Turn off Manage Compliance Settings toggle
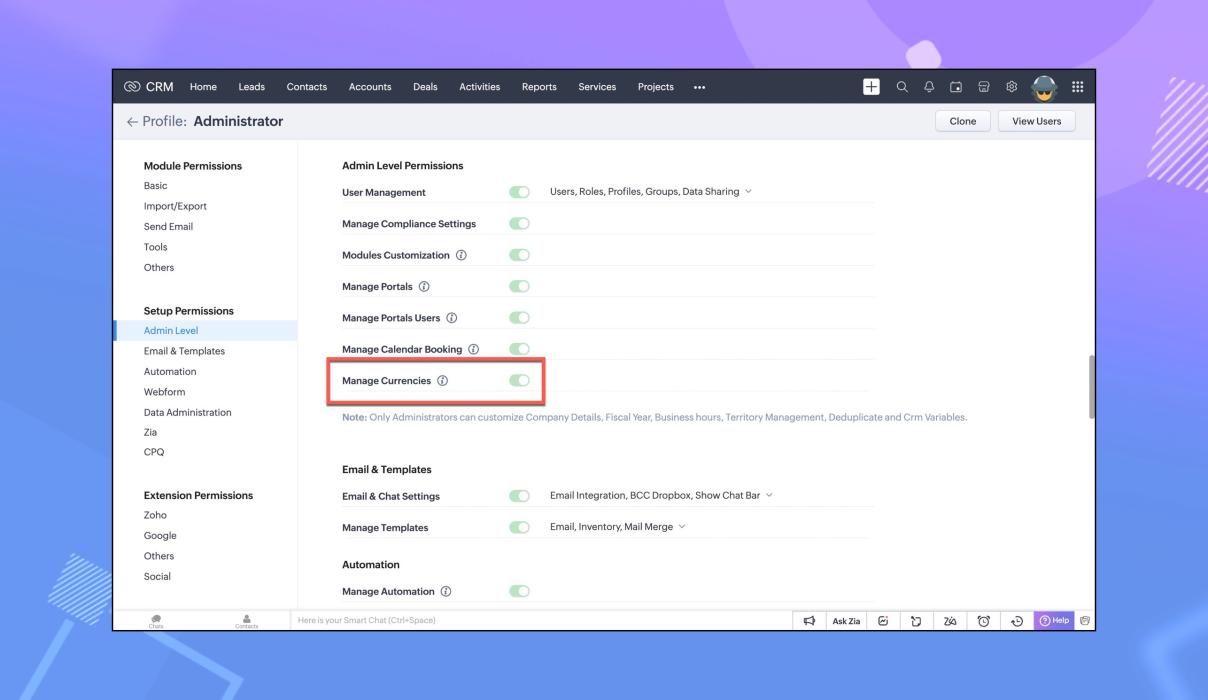Image resolution: width=1208 pixels, height=700 pixels. (x=519, y=224)
